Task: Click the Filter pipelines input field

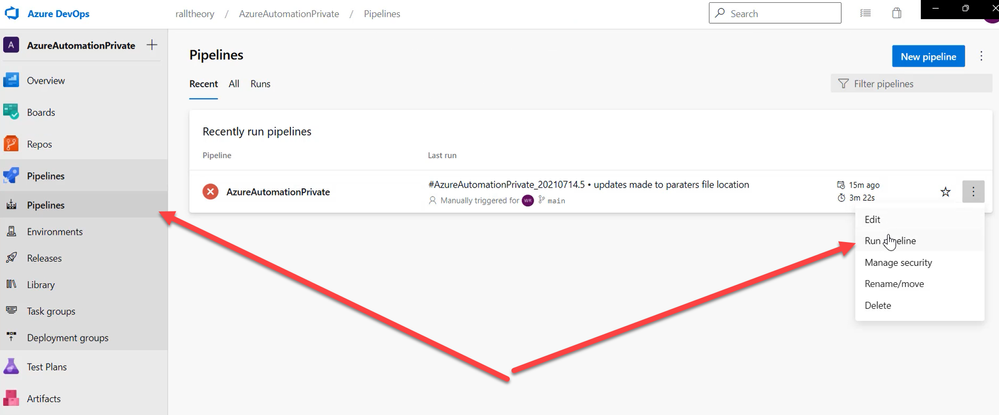Action: [x=911, y=84]
